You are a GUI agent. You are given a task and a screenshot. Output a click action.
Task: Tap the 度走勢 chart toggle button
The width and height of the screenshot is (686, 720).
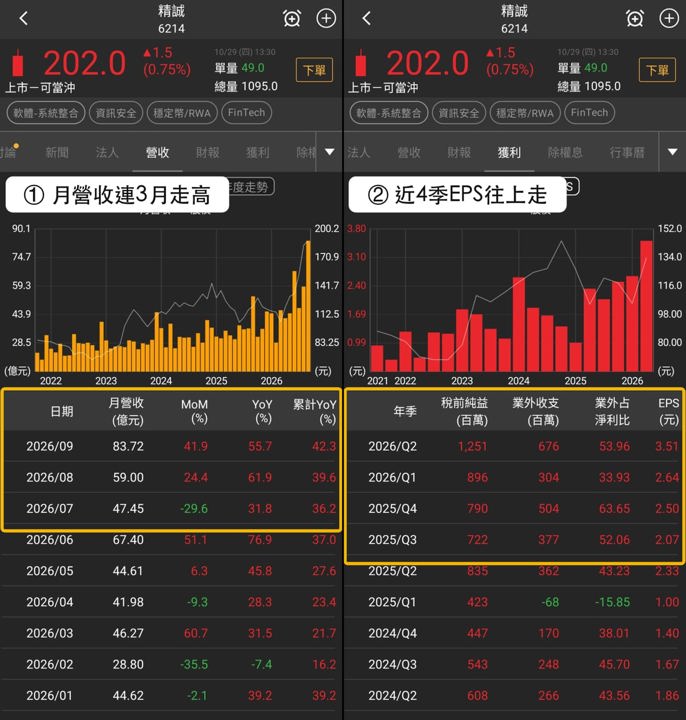click(x=252, y=186)
